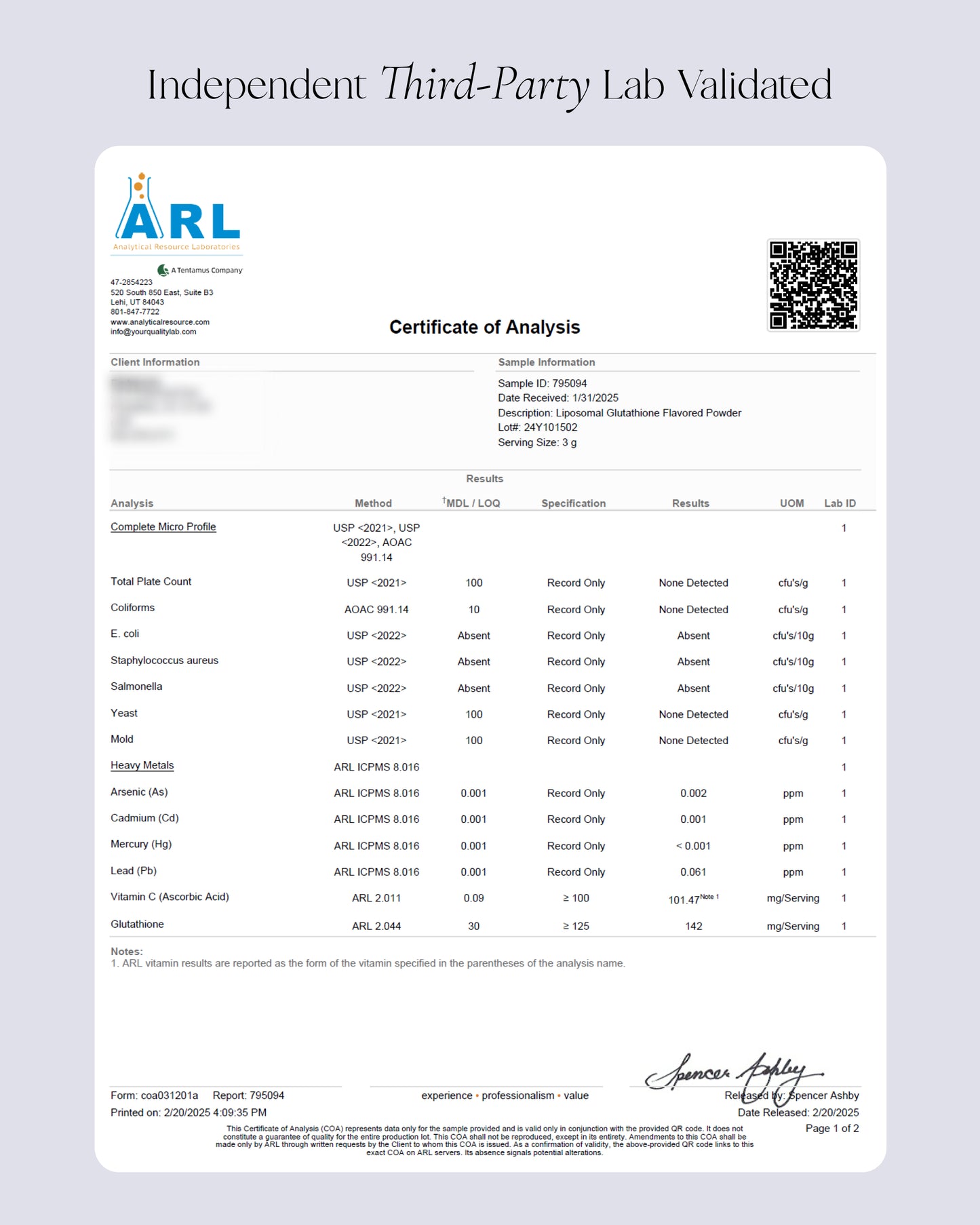Screen dimensions: 980x1225
Task: Click the Lead (Pb) result 0.061
Action: [x=693, y=872]
